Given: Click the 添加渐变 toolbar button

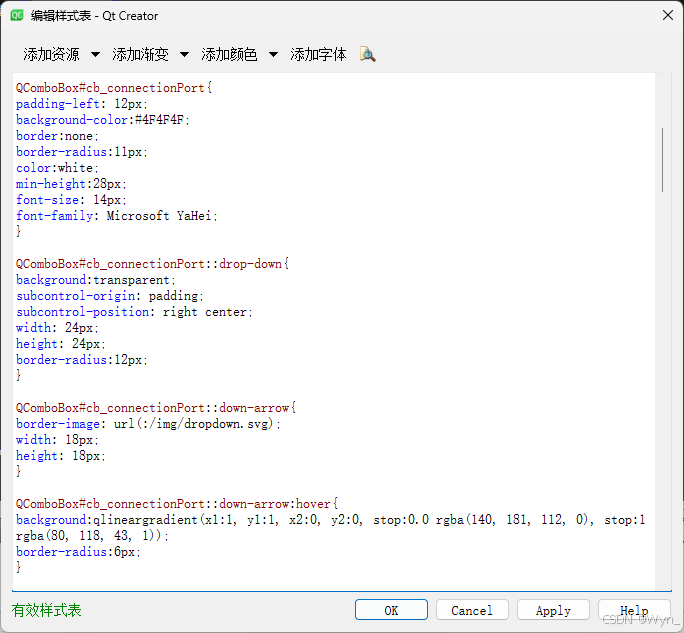Looking at the screenshot, I should (140, 55).
